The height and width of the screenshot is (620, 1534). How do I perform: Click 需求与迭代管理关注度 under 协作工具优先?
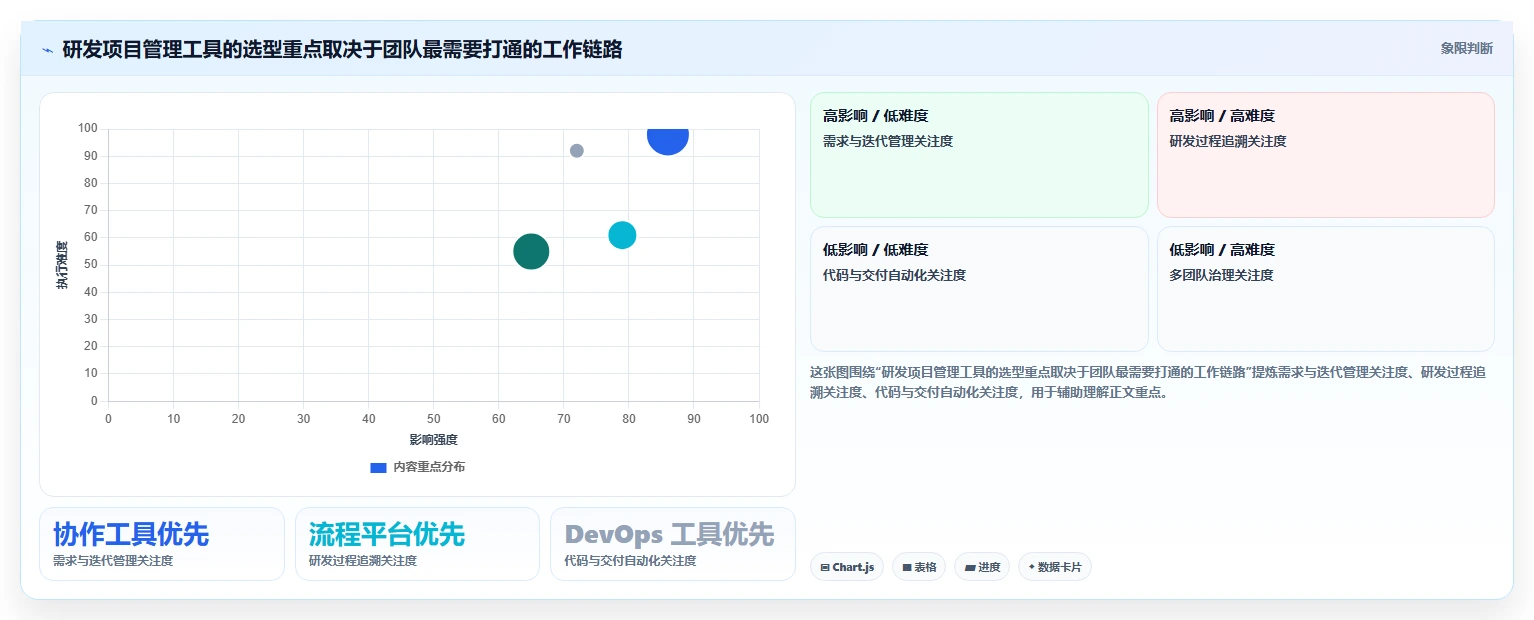click(x=113, y=561)
